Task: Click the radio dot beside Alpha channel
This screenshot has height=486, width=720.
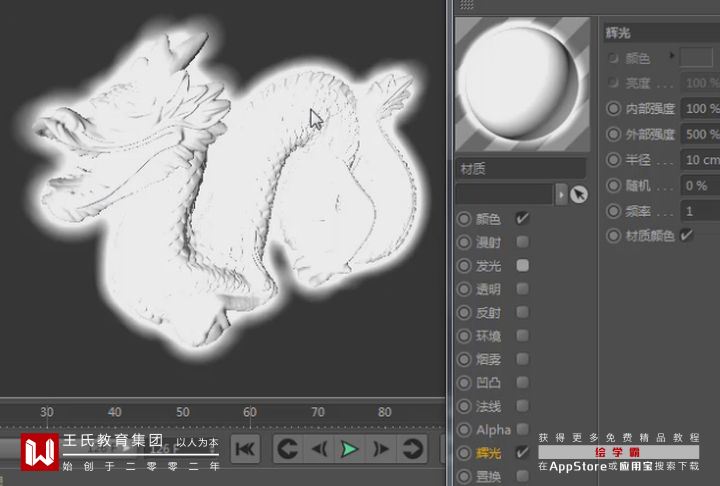Action: (464, 430)
